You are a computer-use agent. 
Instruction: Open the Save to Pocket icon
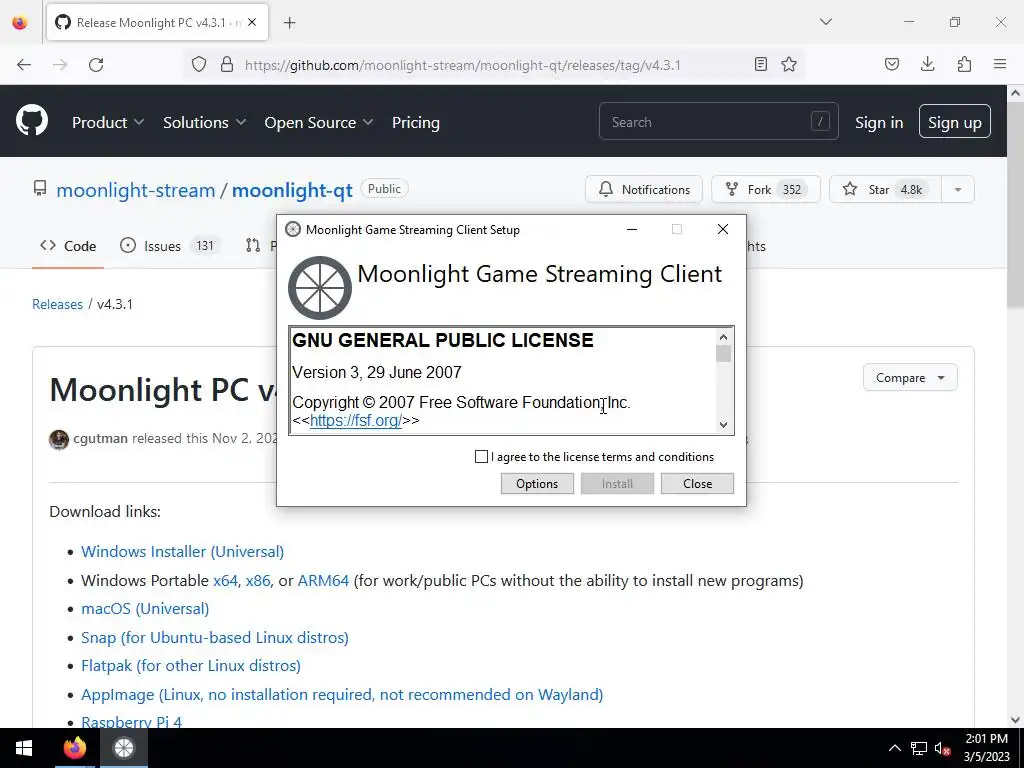click(891, 64)
